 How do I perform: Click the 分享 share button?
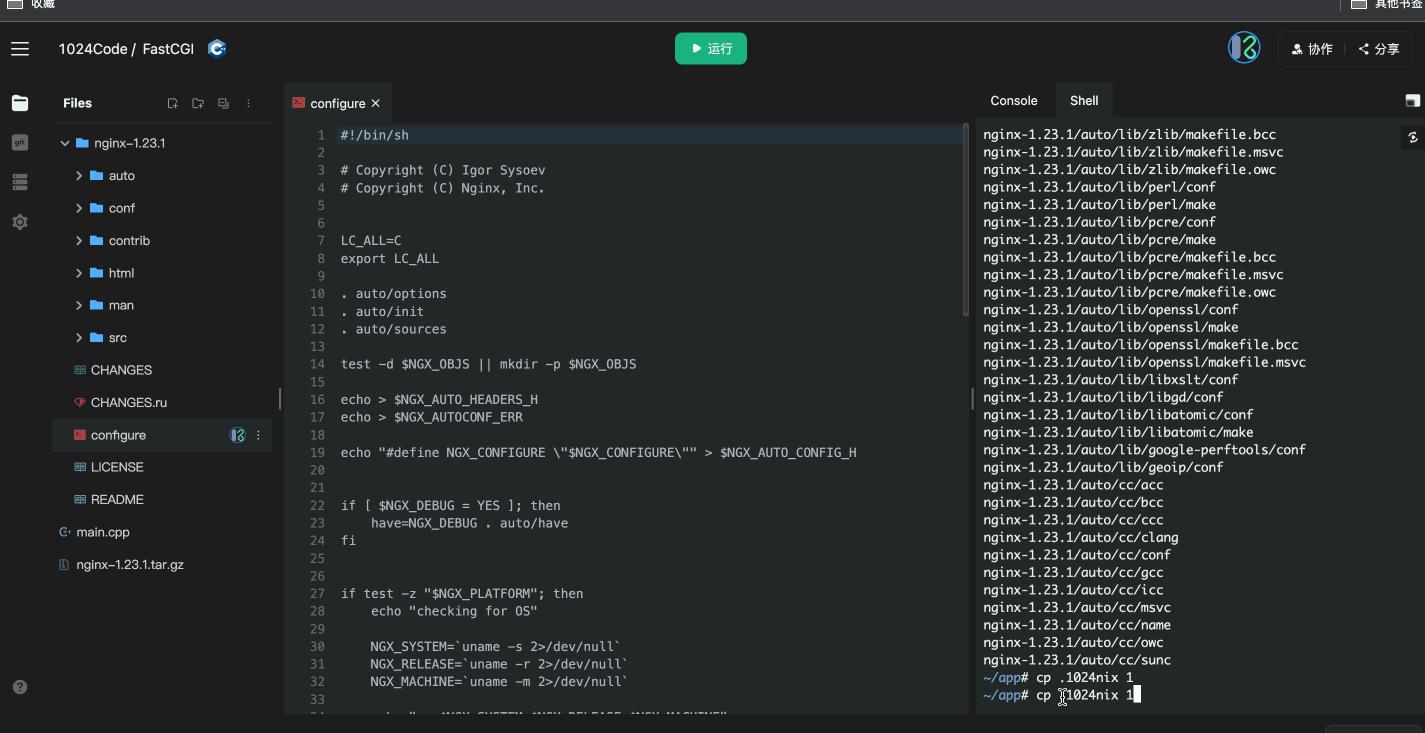click(1379, 49)
